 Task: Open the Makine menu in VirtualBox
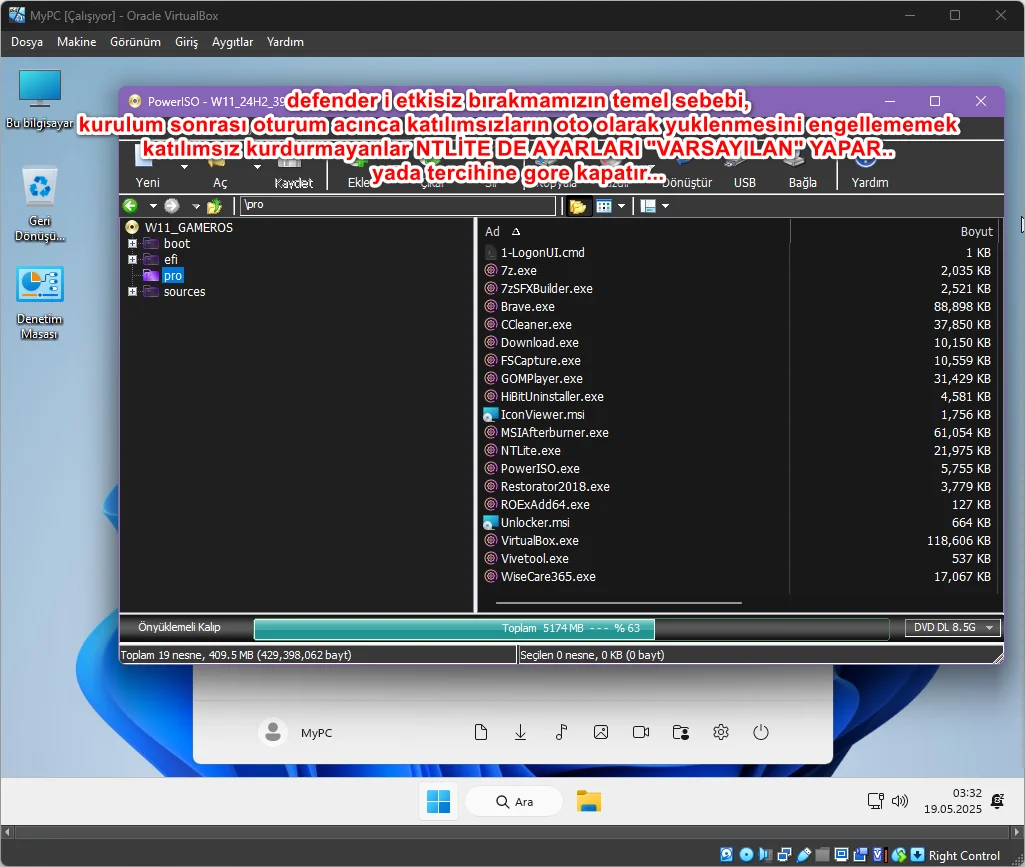click(x=76, y=42)
